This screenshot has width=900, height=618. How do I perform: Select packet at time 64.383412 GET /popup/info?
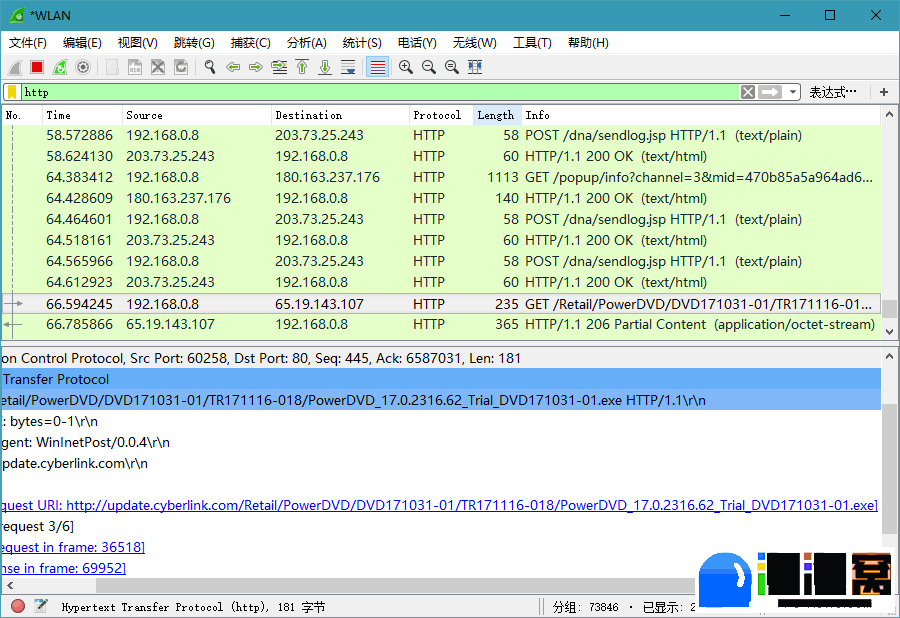(441, 177)
